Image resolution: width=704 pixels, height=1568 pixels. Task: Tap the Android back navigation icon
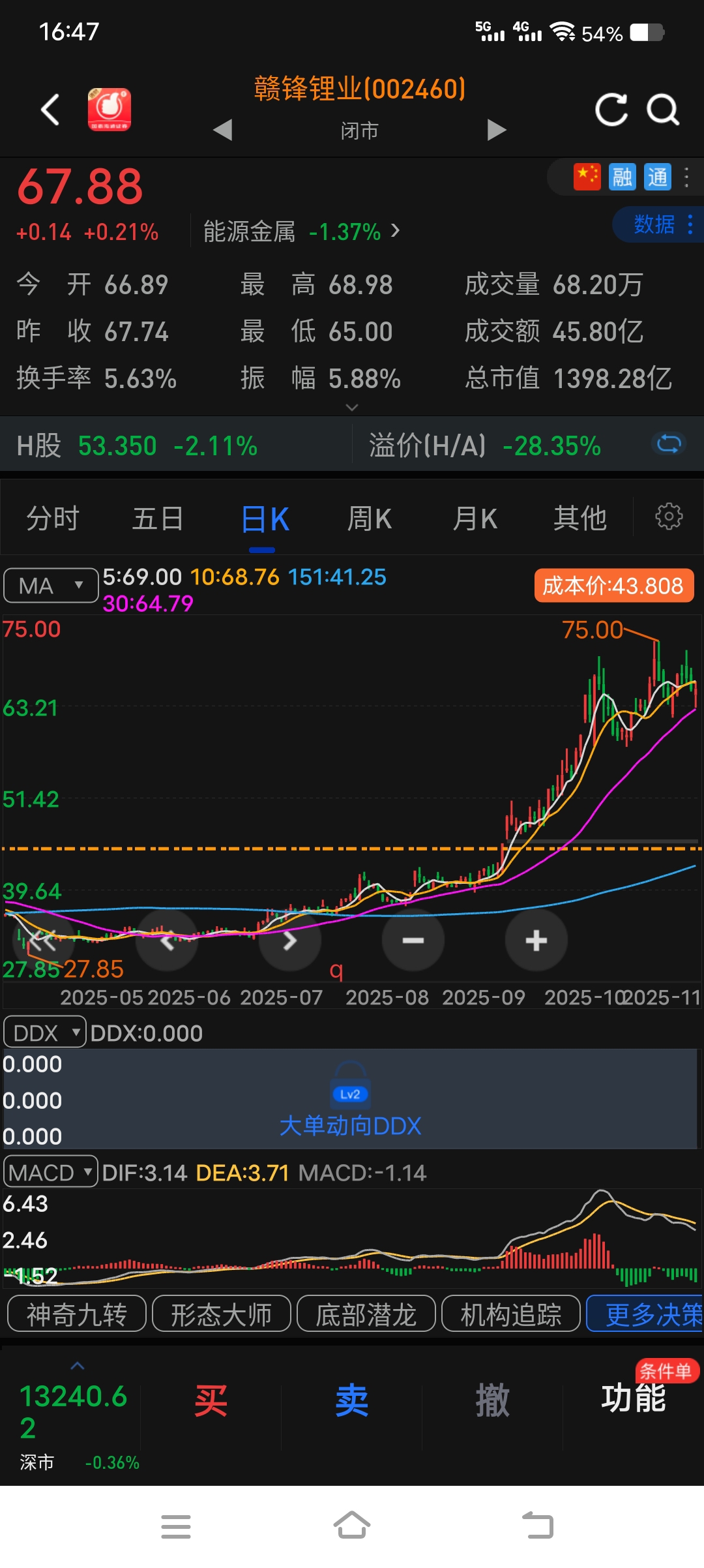pos(538,1526)
